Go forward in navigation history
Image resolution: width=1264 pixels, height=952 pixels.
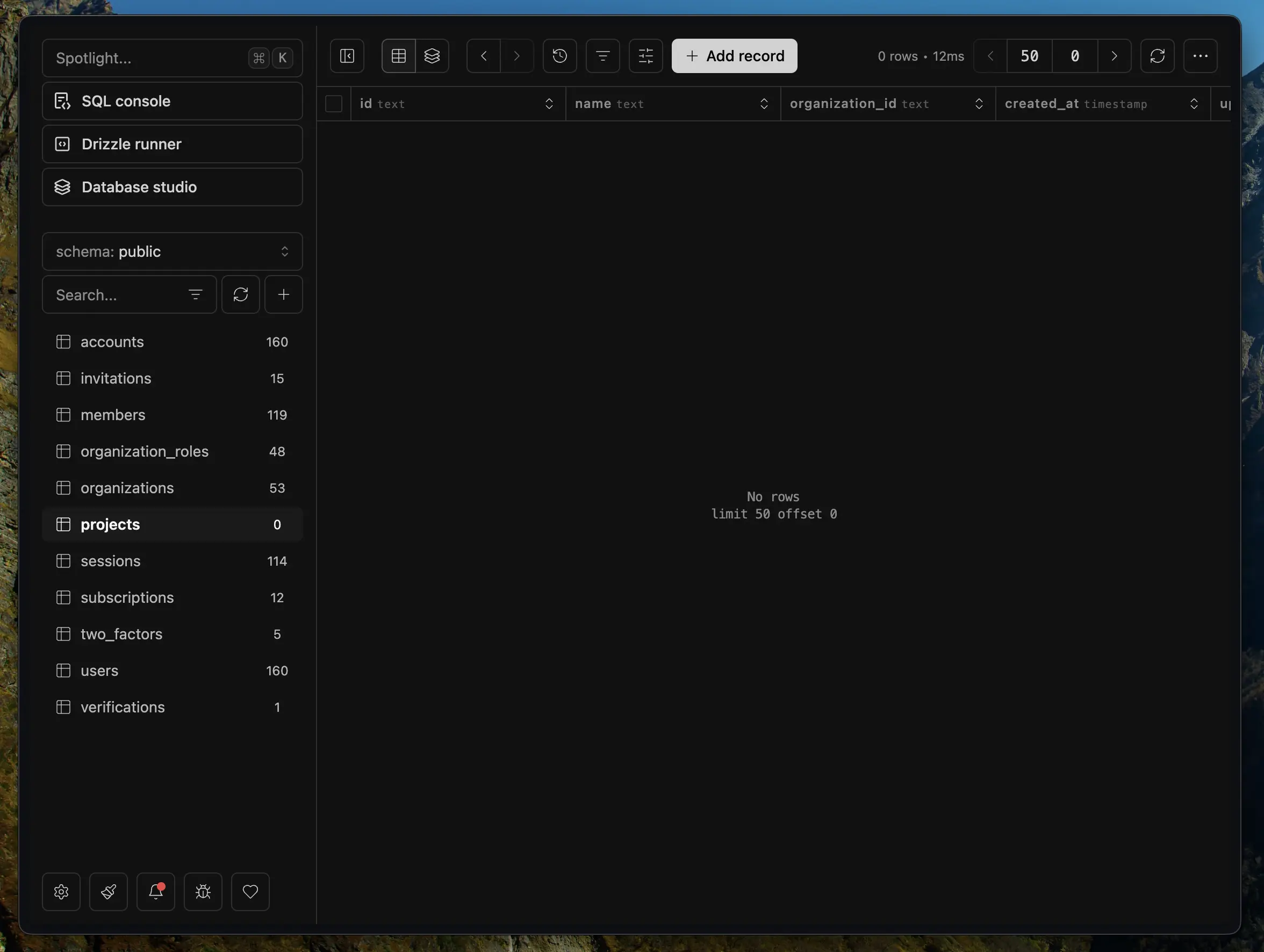click(517, 56)
